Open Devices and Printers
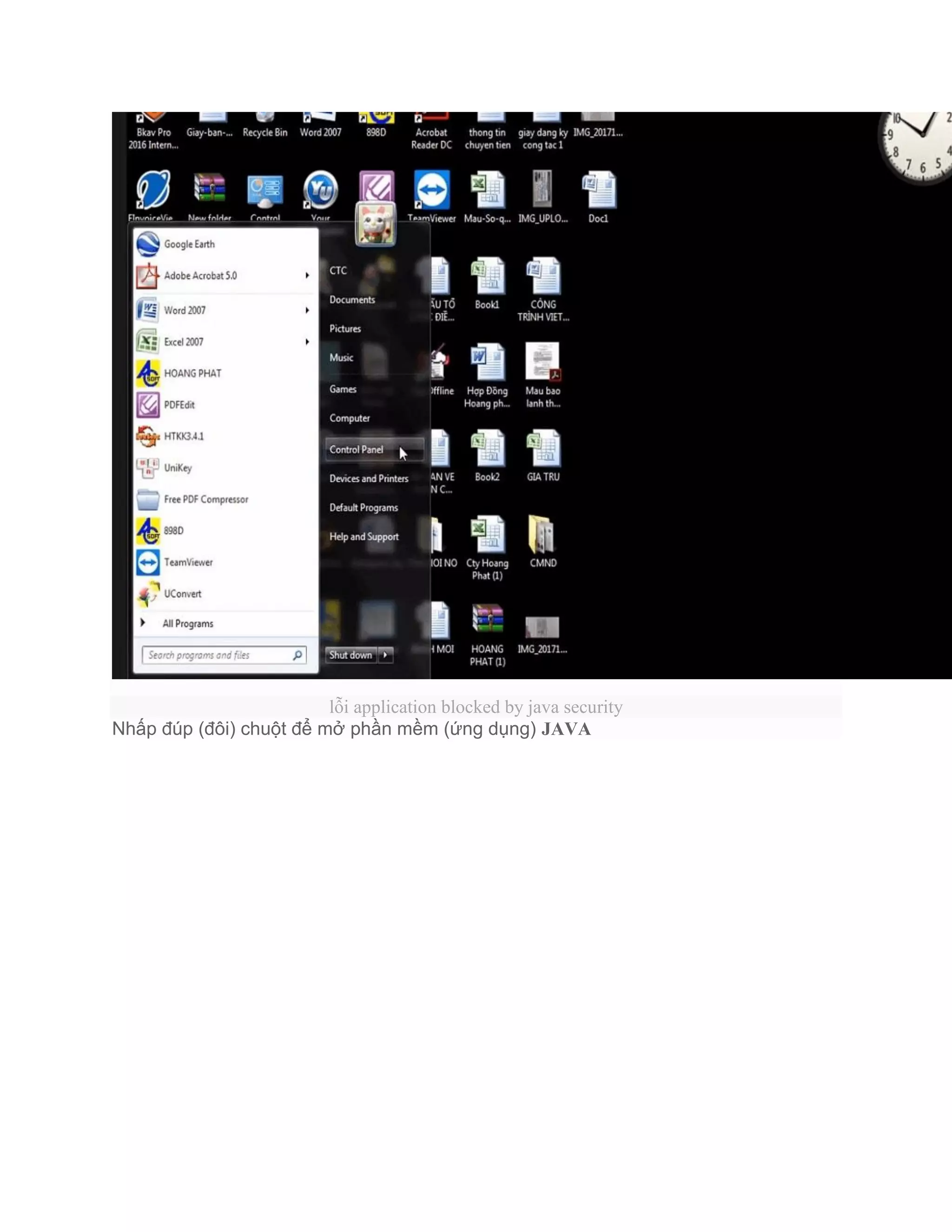Screen dimensions: 952x1232 point(369,479)
